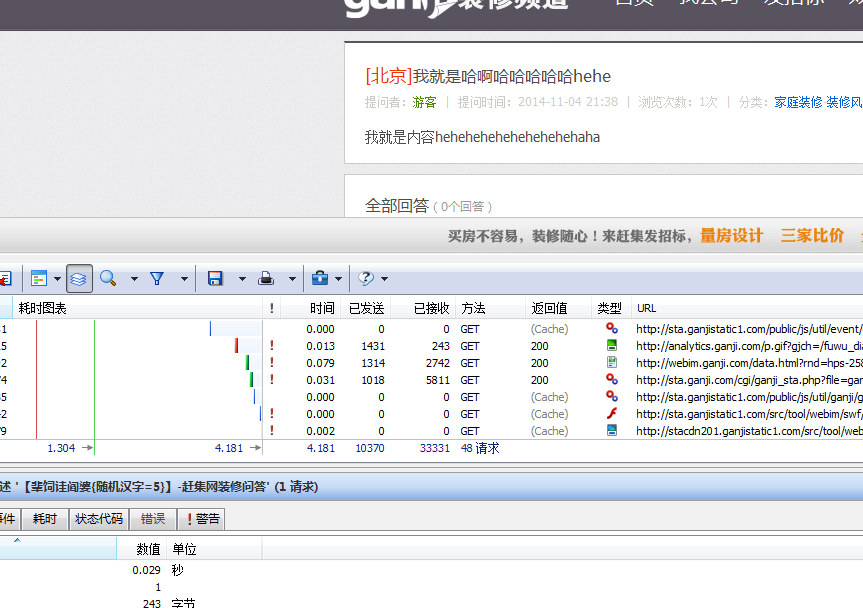The height and width of the screenshot is (608, 863).
Task: Open the Save options dropdown arrow
Action: click(x=242, y=278)
